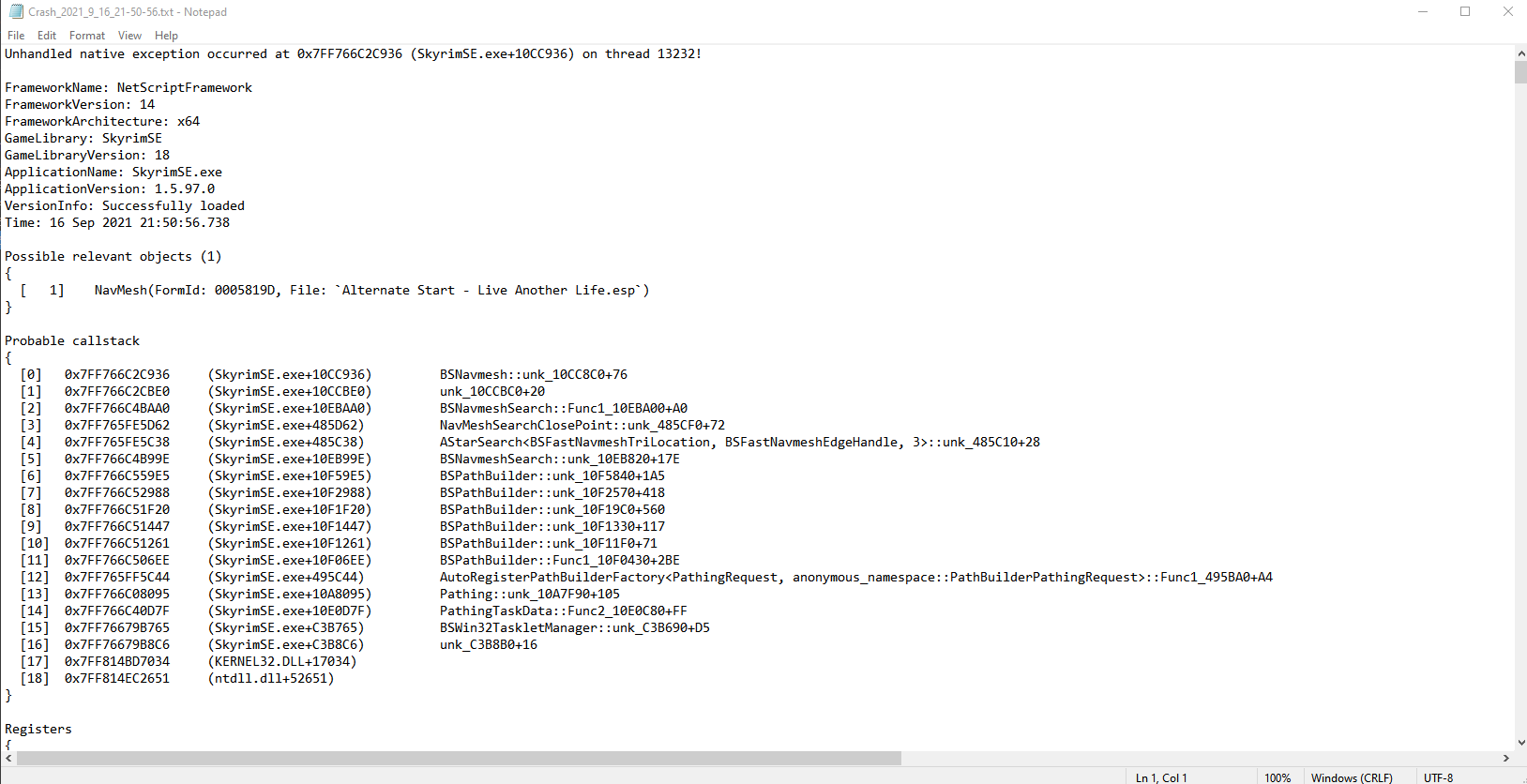Click callstack entry [11] BSPathBuilder::Func1_10F0430+2BE
1527x784 pixels.
pyautogui.click(x=350, y=560)
